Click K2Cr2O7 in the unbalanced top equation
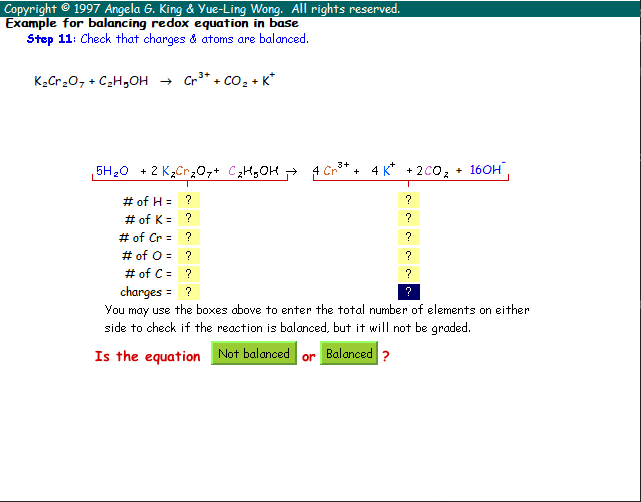The height and width of the screenshot is (502, 641). coord(59,81)
